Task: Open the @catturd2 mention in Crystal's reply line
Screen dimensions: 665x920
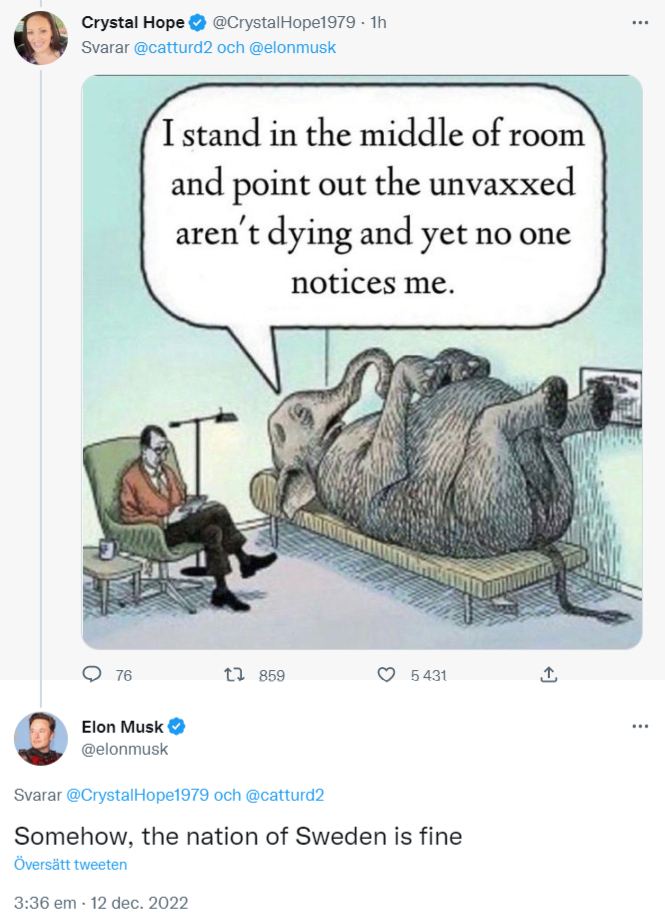Action: (170, 47)
